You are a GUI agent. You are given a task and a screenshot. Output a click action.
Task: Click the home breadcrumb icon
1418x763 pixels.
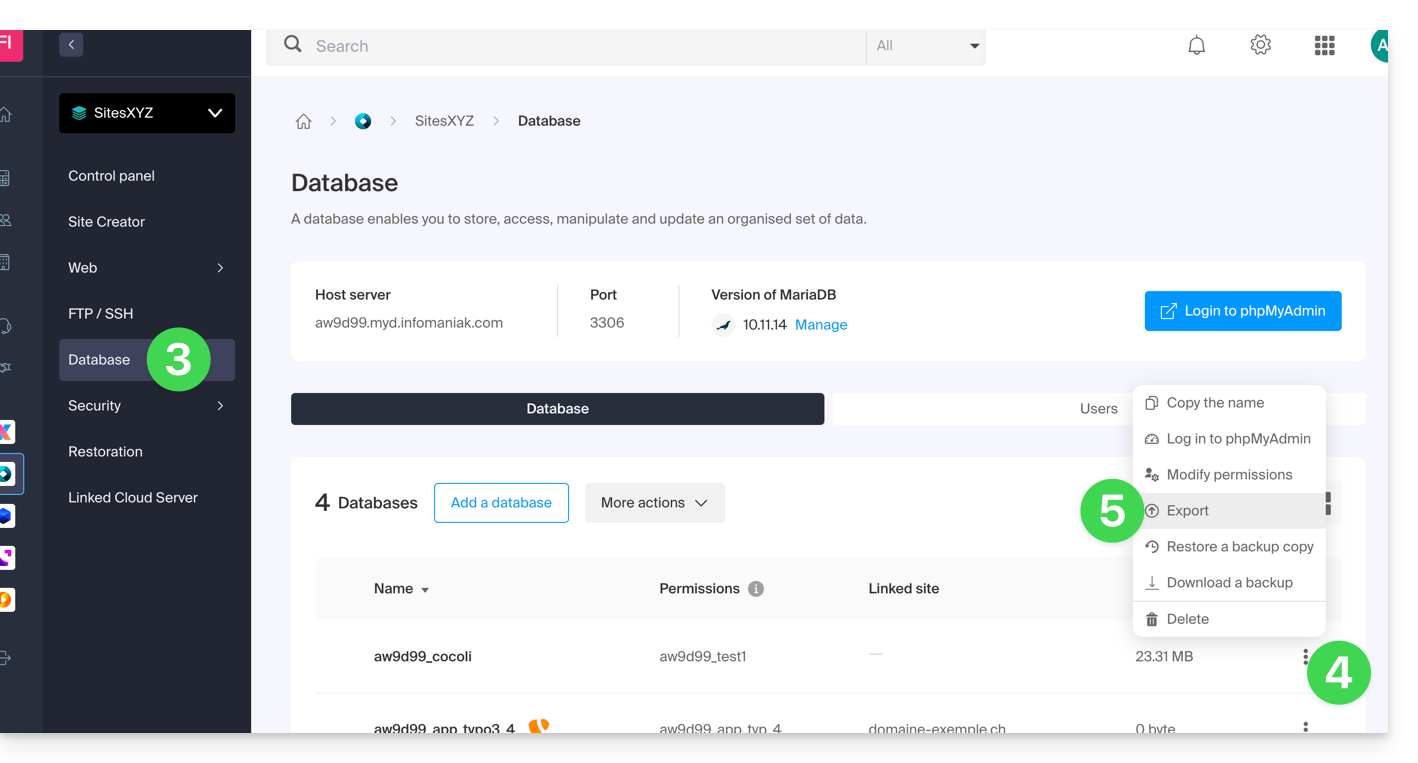pos(303,121)
